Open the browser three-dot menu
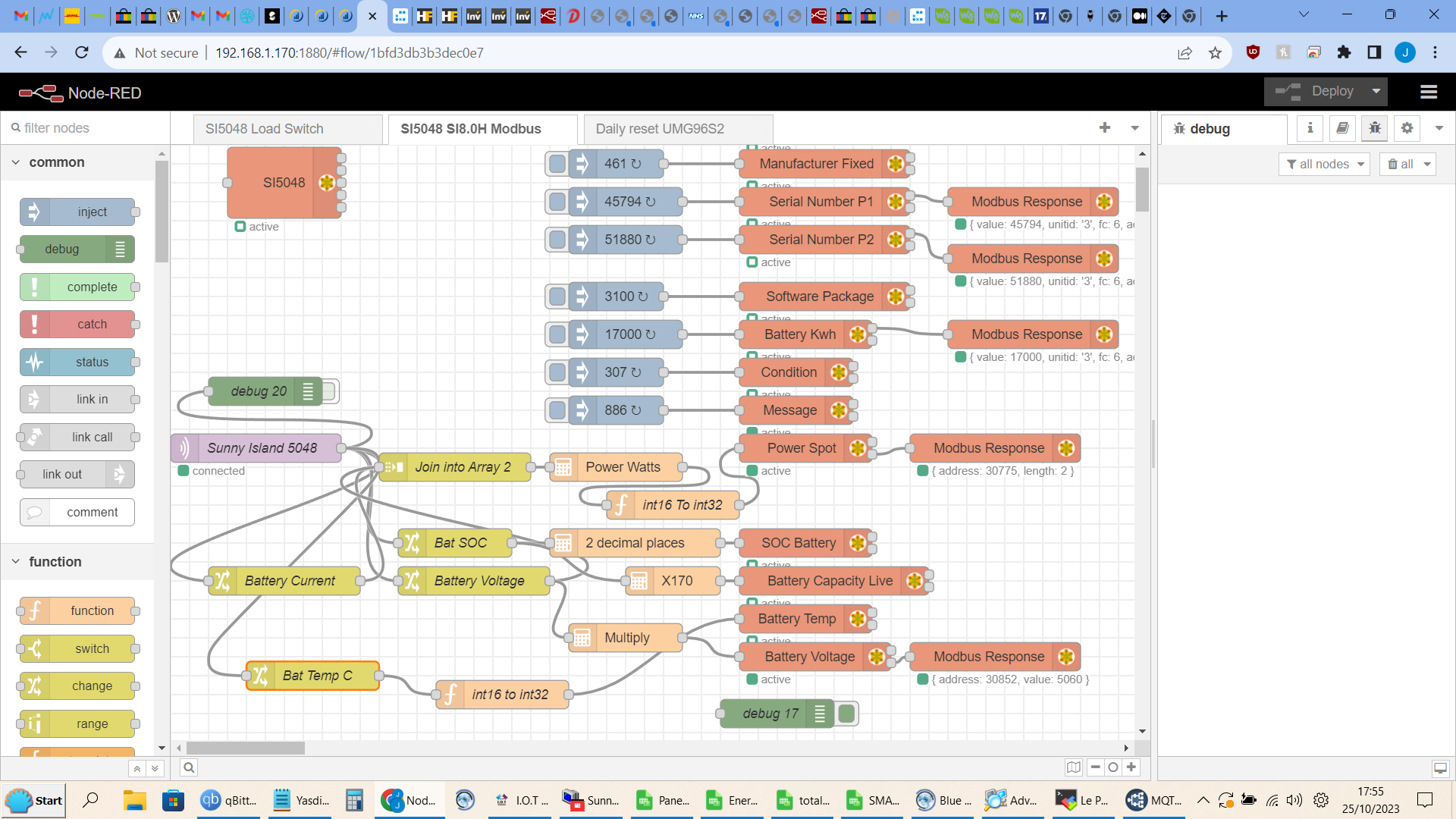Screen dimensions: 1456x819 [1435, 52]
